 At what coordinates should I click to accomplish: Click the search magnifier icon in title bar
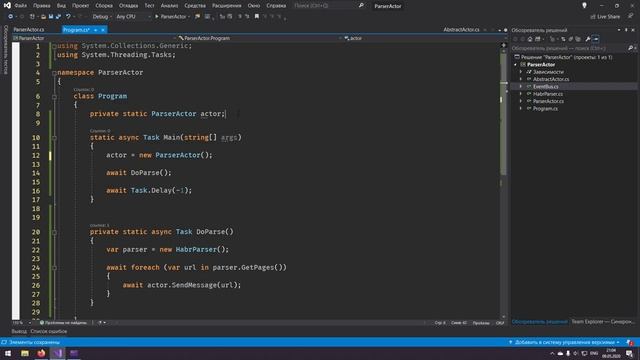361,6
